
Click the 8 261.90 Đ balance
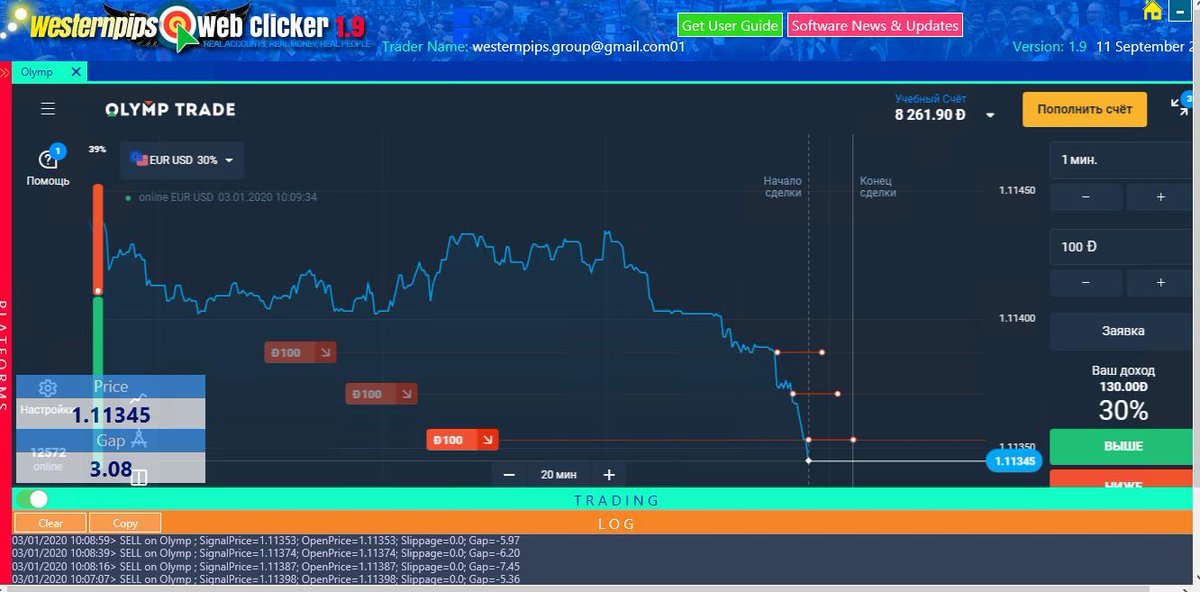tap(930, 115)
